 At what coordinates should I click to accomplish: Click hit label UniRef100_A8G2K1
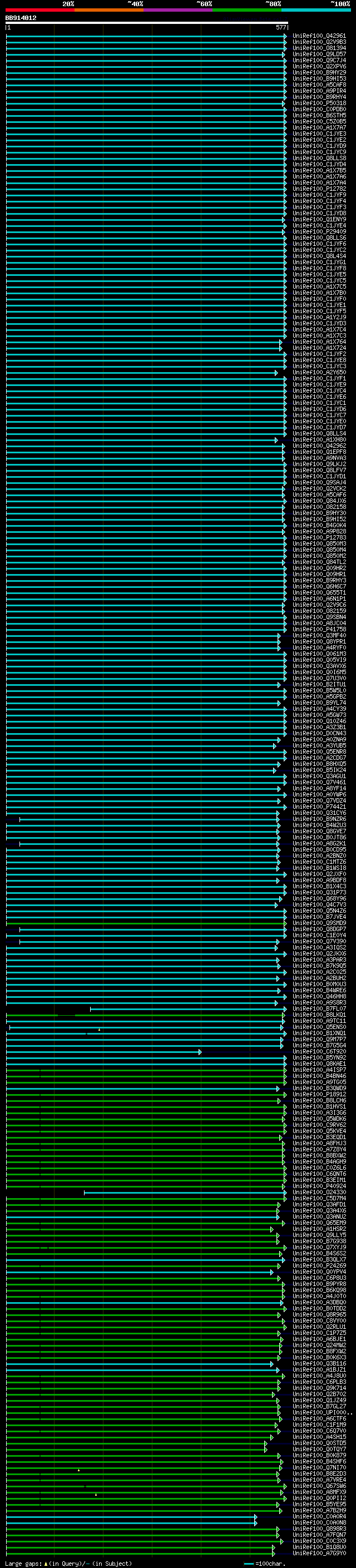319,844
